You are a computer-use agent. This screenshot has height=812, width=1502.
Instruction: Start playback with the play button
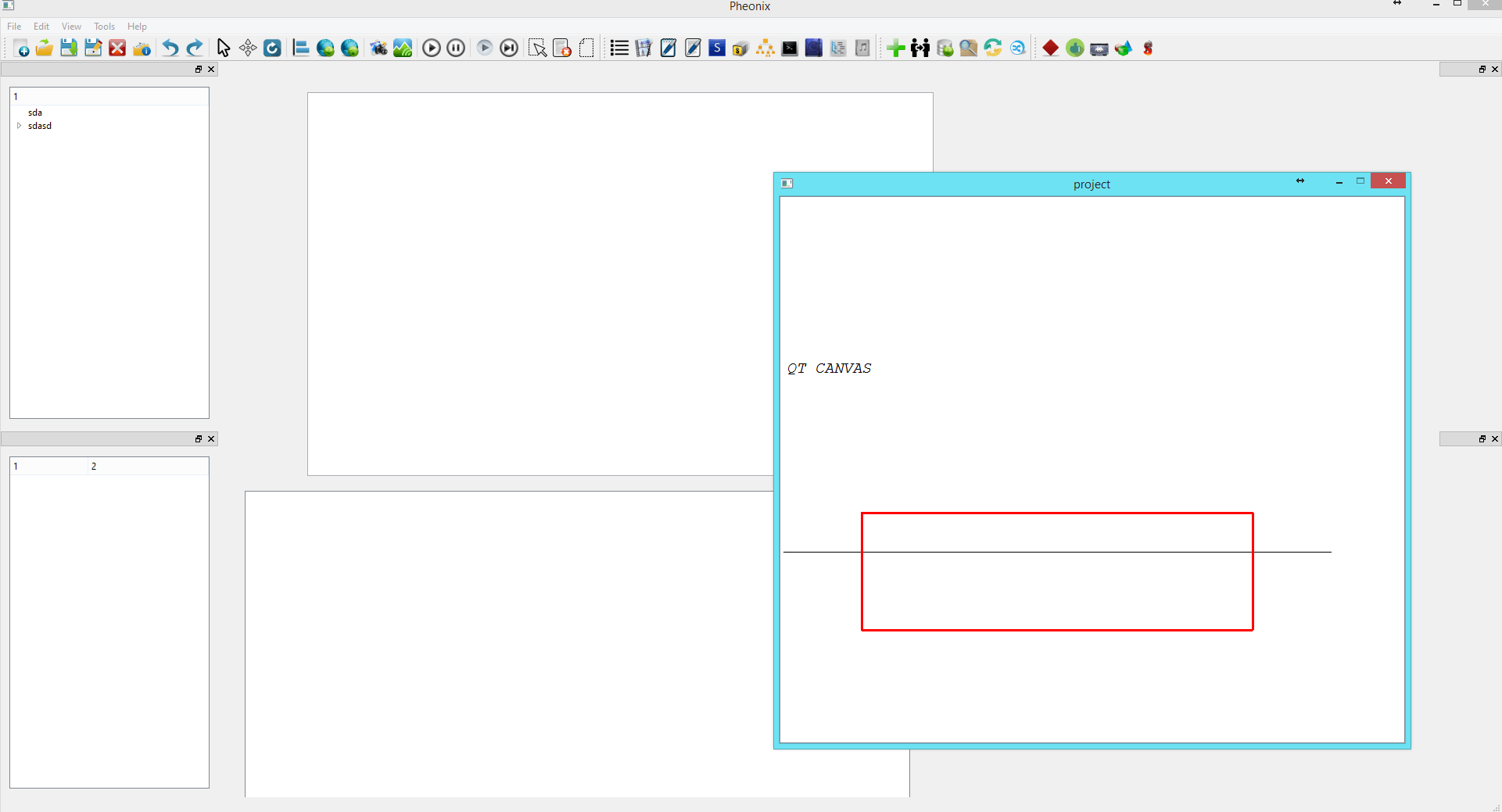[x=432, y=48]
